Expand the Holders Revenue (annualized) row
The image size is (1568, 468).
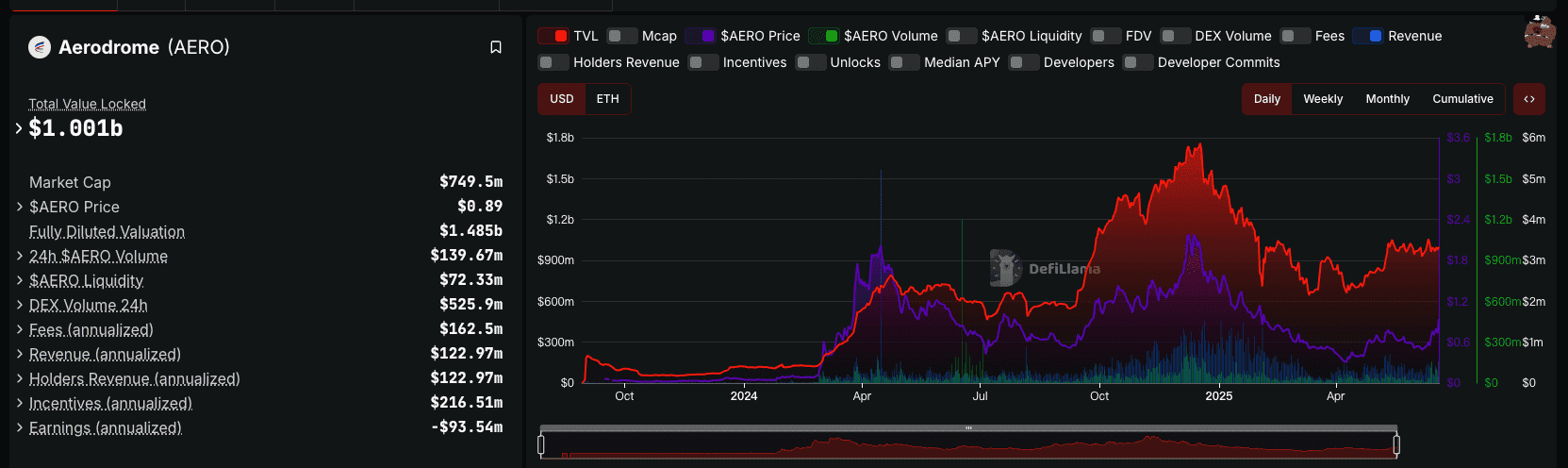pos(20,378)
